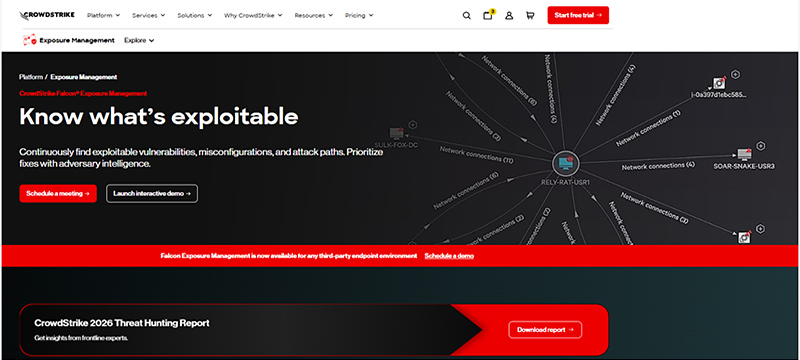Open the Solutions dropdown menu

click(x=194, y=15)
